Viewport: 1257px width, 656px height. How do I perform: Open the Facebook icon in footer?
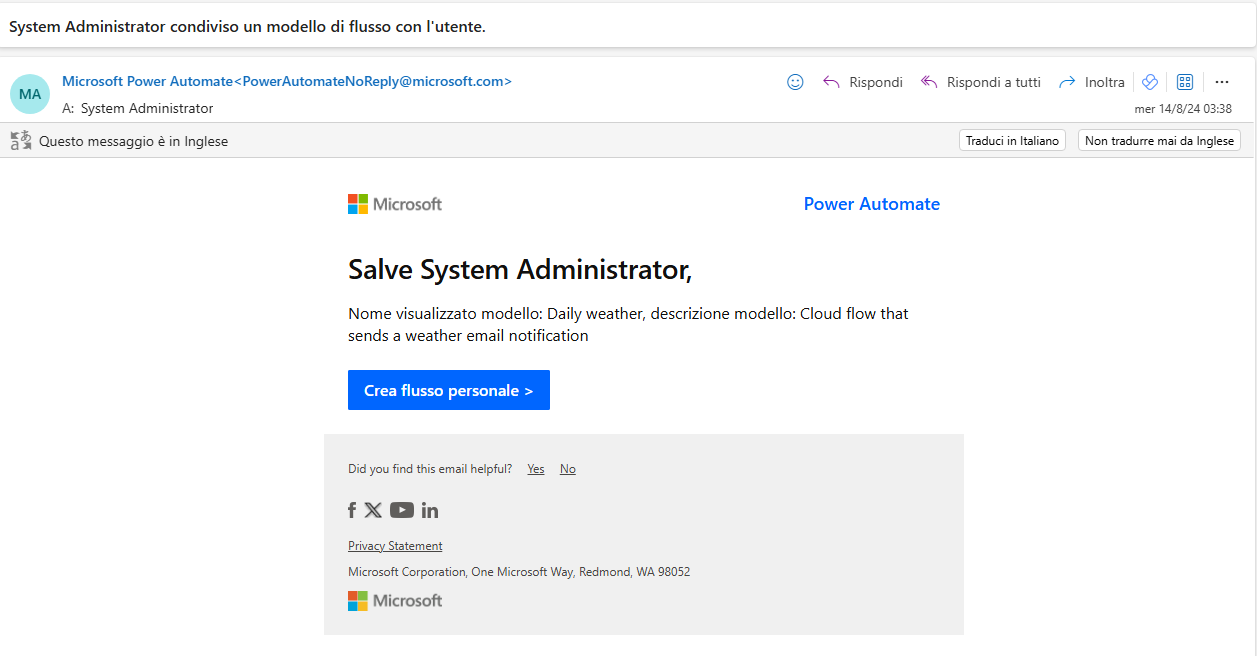pos(352,510)
